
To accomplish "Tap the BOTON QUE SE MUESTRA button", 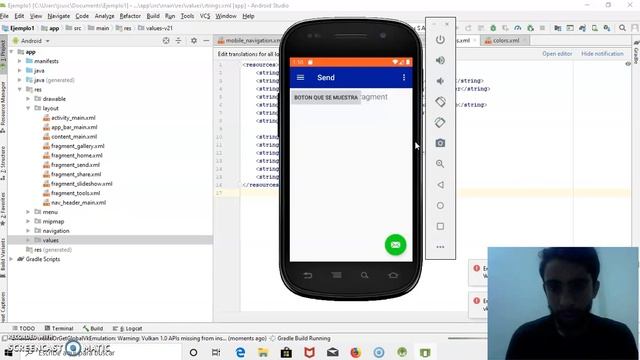I will point(326,98).
